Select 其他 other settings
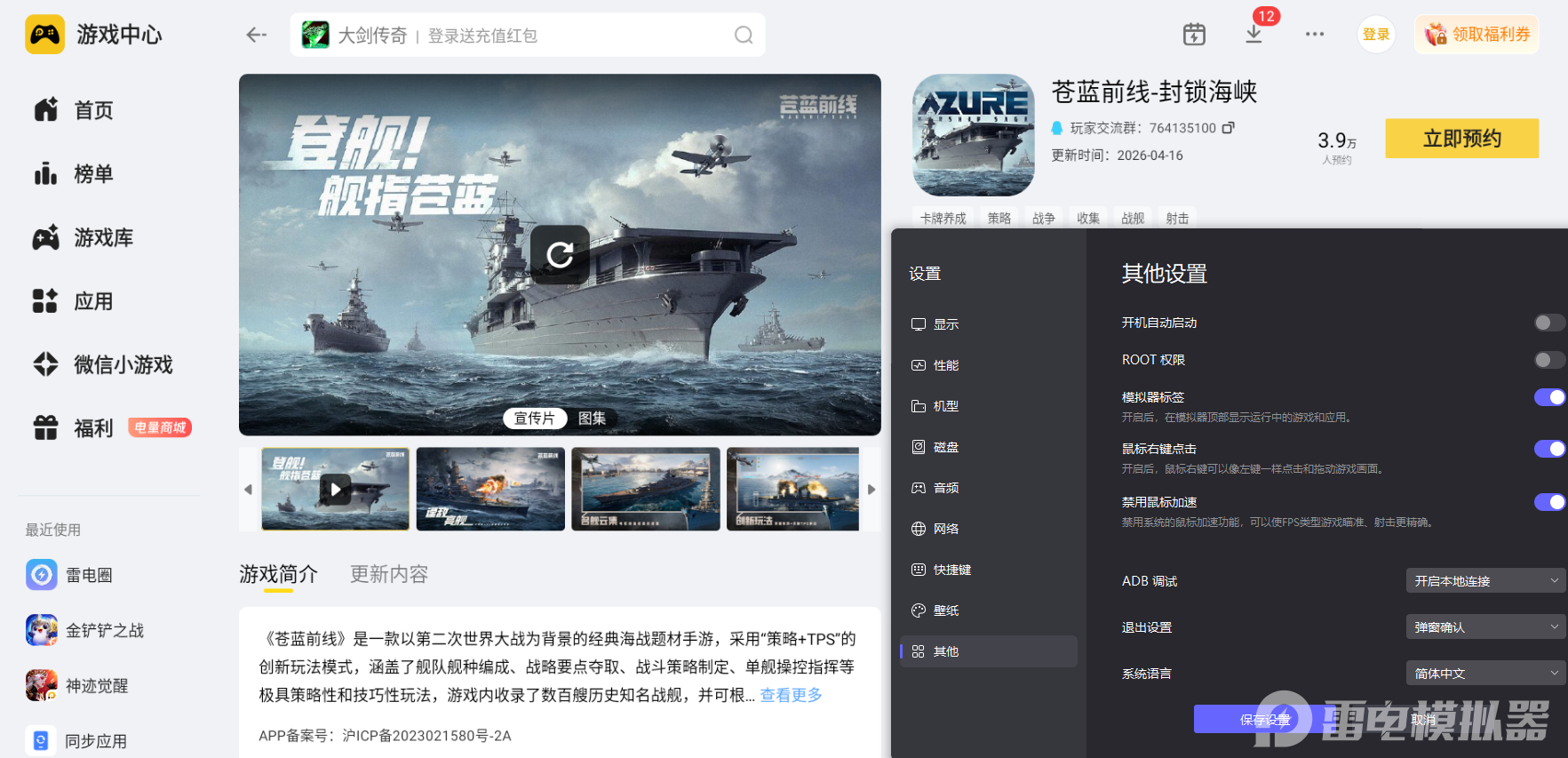The height and width of the screenshot is (758, 1568). coord(989,651)
